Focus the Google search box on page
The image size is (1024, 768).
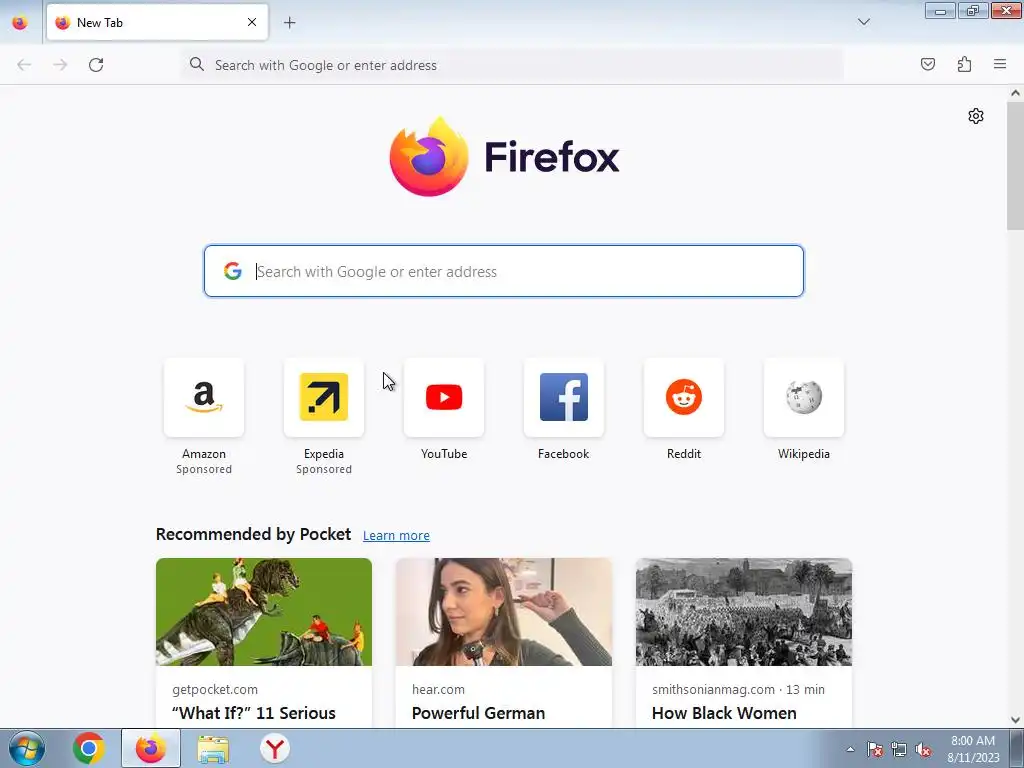coord(504,271)
